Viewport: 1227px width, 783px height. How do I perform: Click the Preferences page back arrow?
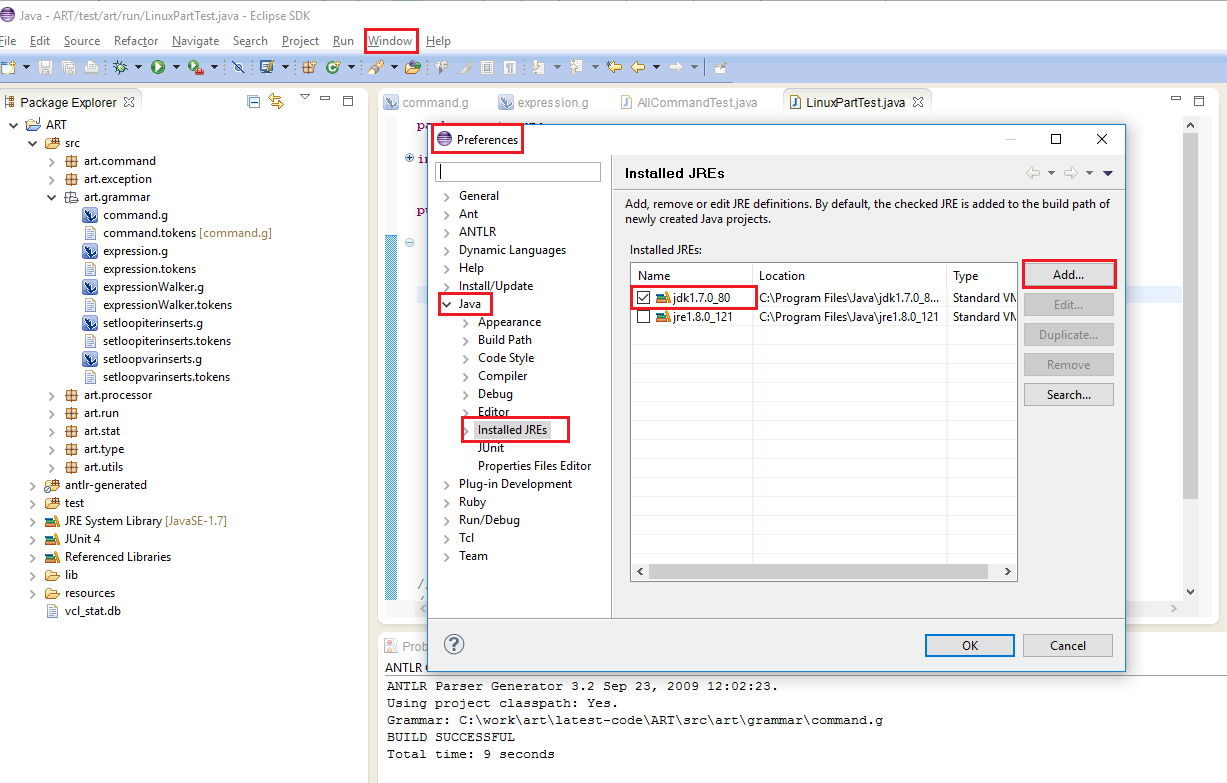[1033, 173]
